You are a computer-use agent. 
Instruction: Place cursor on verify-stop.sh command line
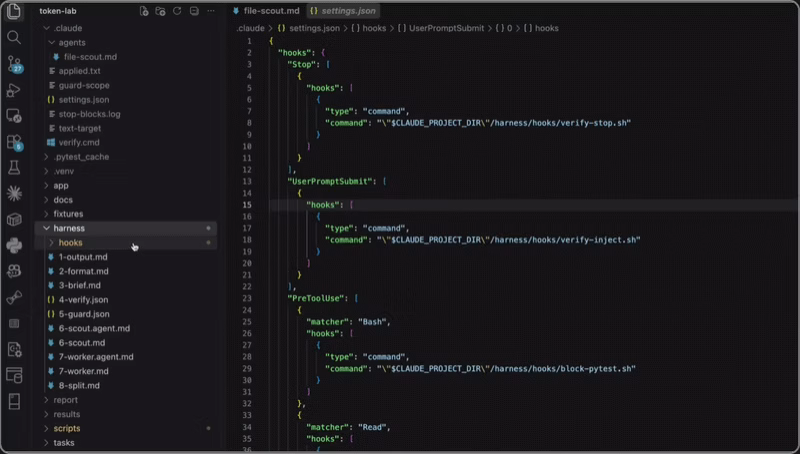[478, 122]
